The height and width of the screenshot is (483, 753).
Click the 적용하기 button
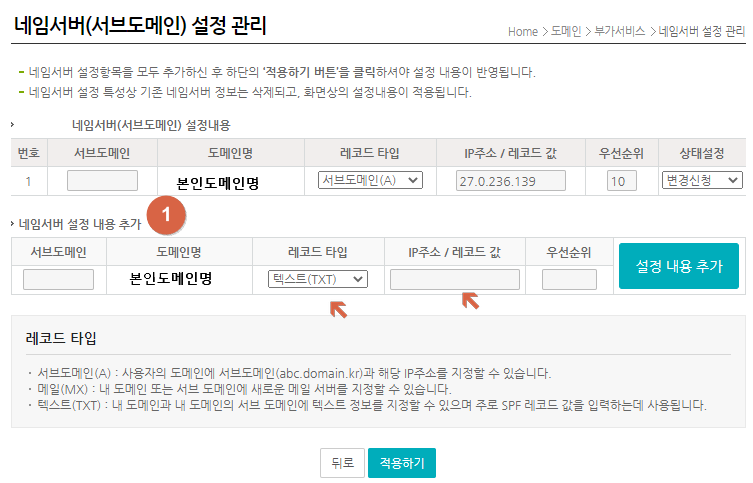pos(402,463)
